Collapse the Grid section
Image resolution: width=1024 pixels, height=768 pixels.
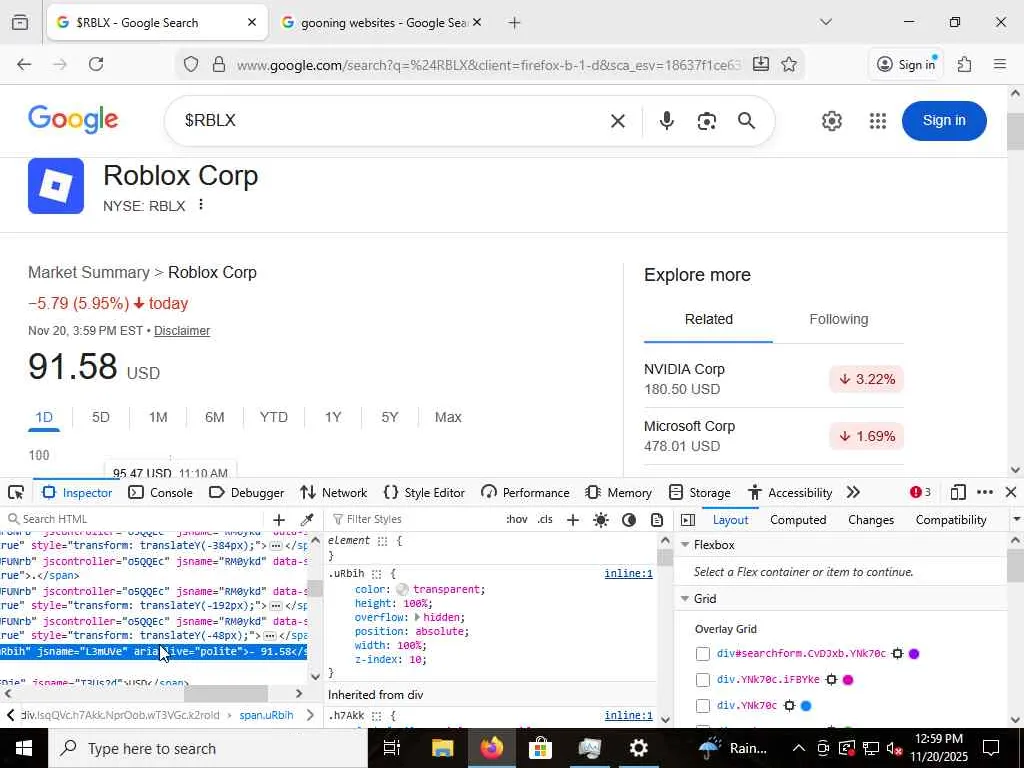click(x=685, y=598)
